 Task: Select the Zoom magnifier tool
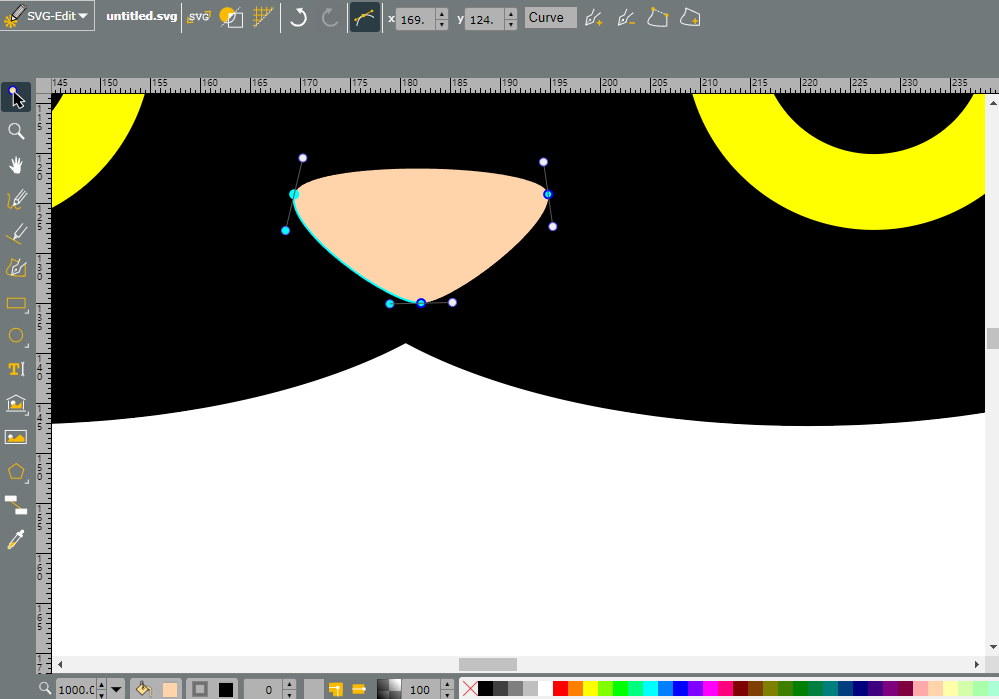(x=16, y=131)
